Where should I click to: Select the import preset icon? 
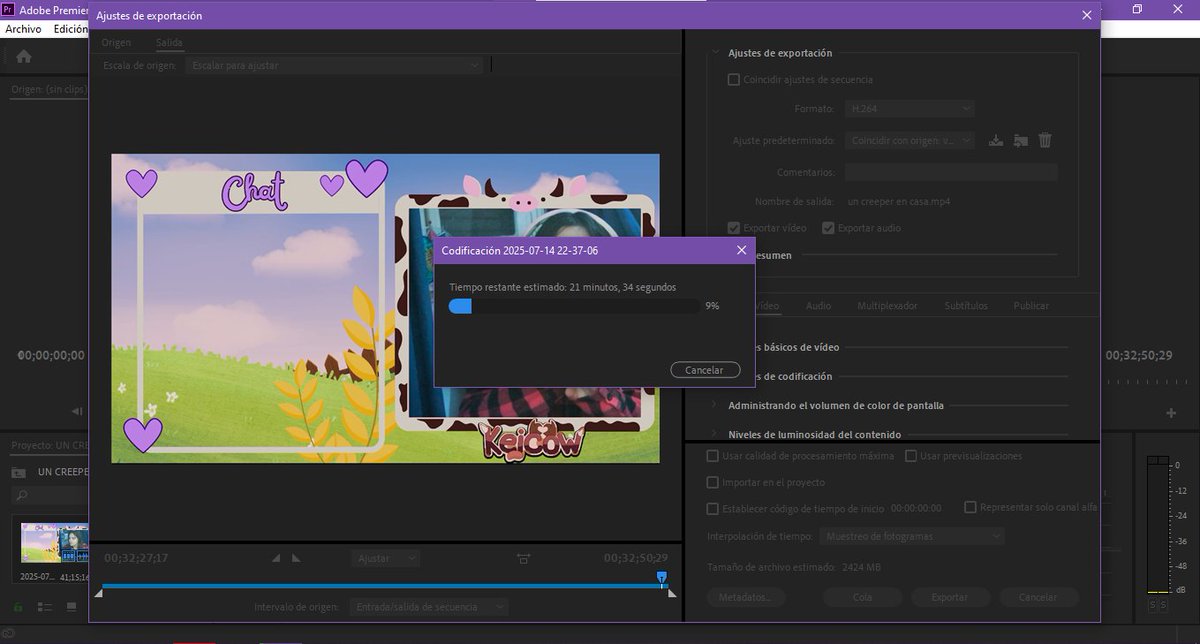pos(1020,140)
